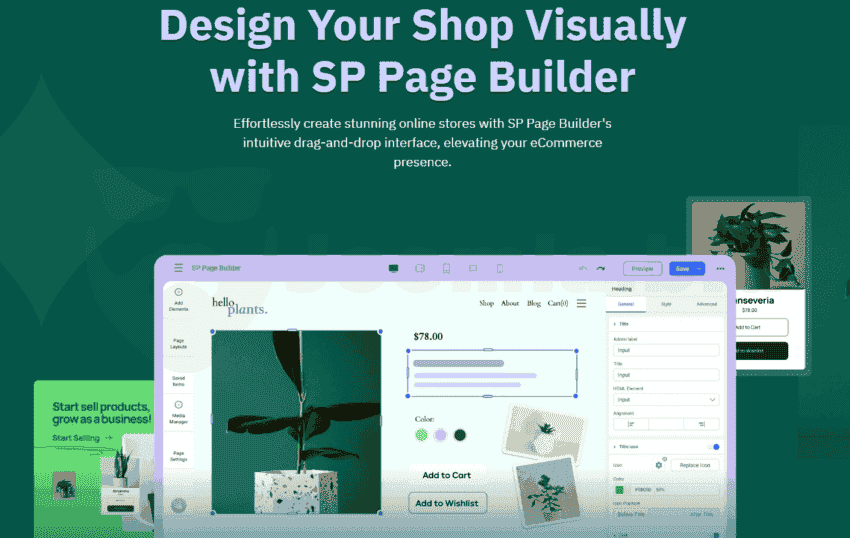Click the Add to Wishlist button

click(447, 502)
